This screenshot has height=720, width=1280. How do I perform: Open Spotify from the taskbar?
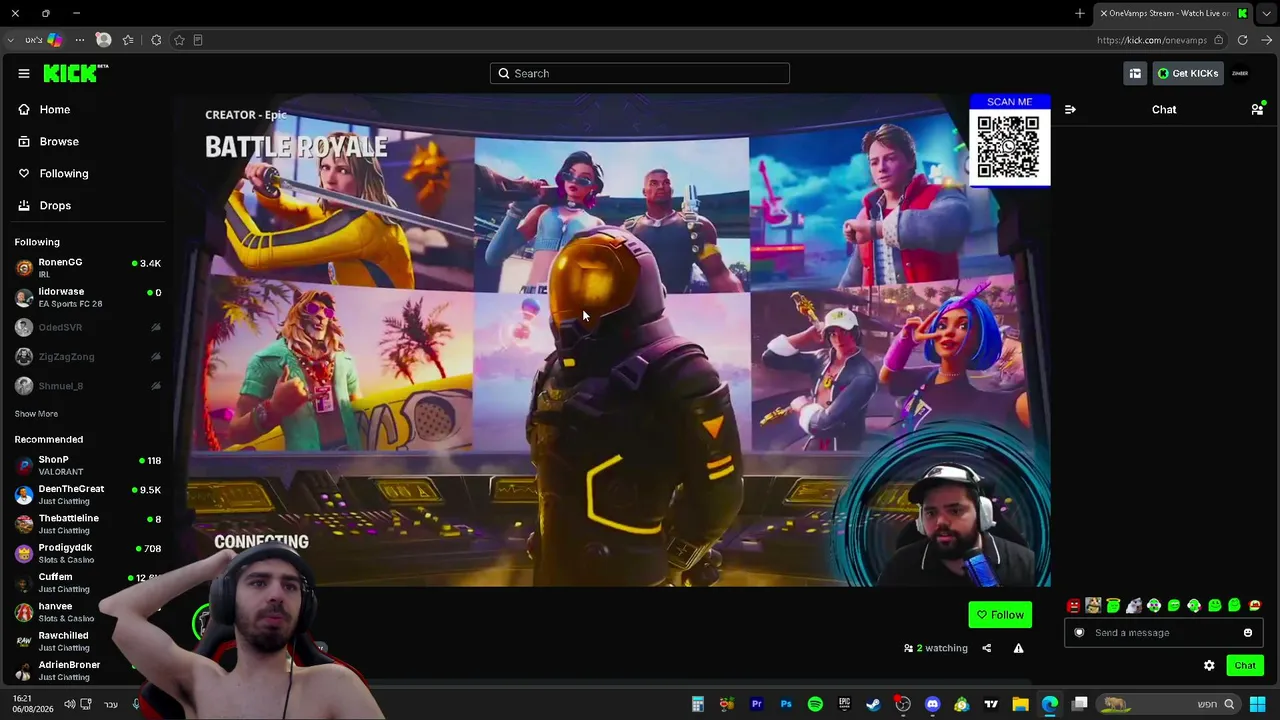[x=815, y=704]
